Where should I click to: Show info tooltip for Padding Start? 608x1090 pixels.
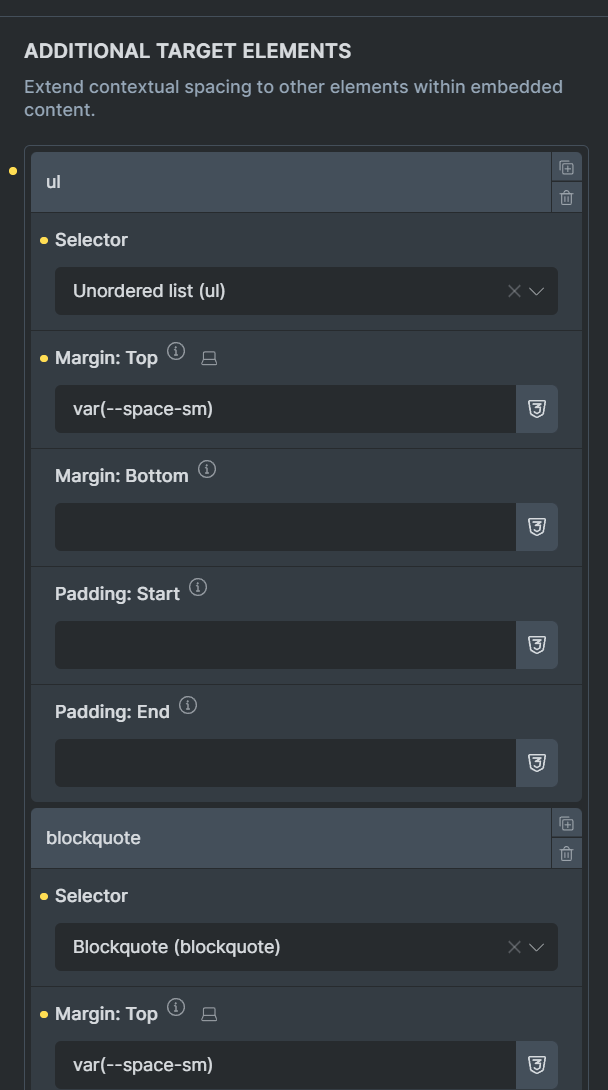pos(198,587)
